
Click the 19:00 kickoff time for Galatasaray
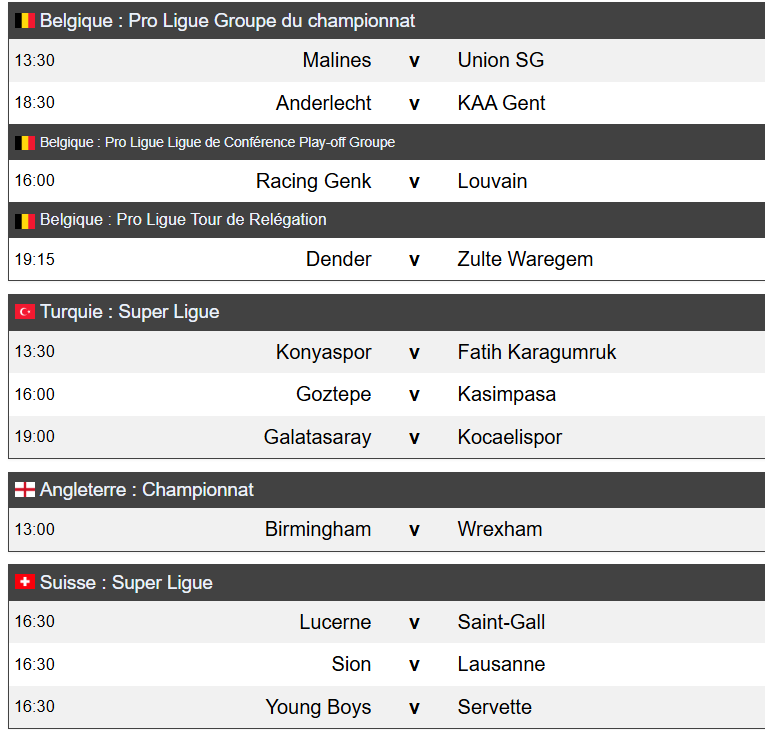click(35, 437)
